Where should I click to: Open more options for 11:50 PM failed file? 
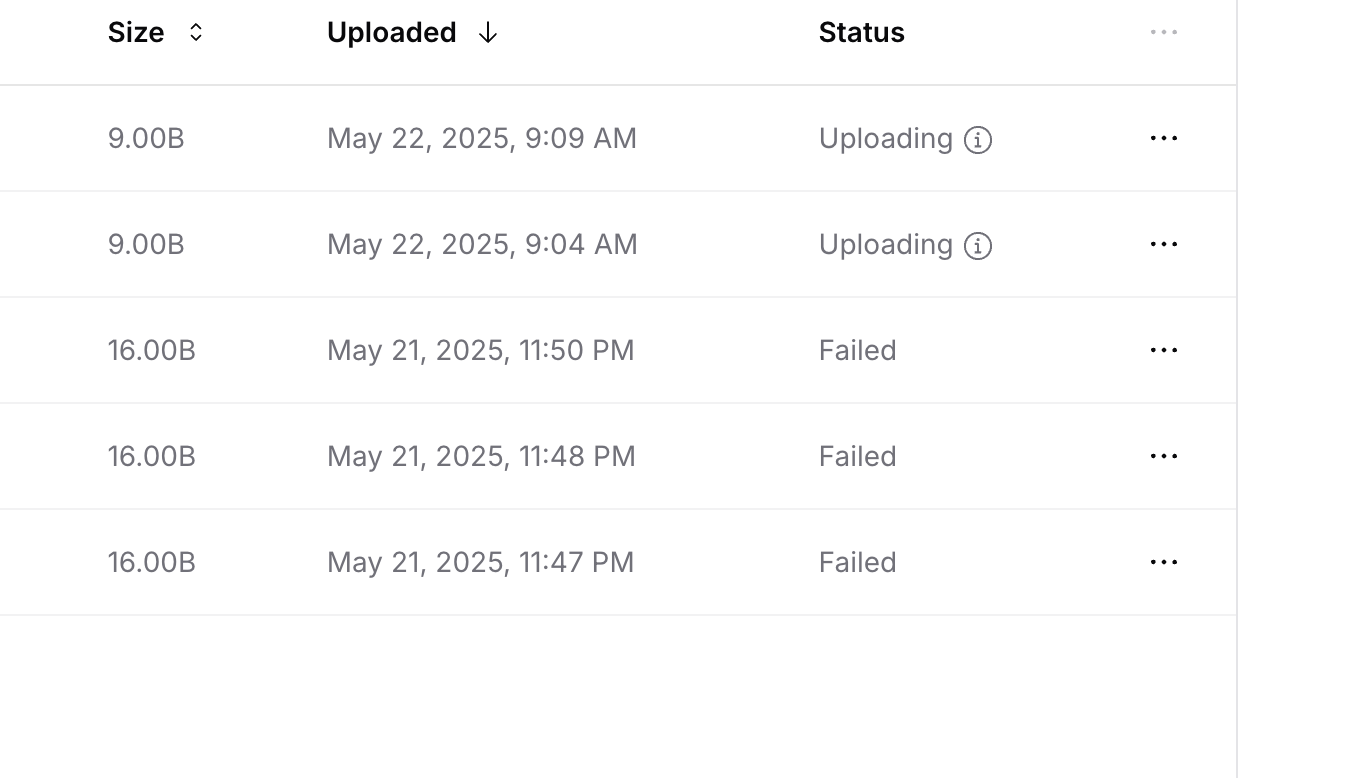(x=1163, y=350)
